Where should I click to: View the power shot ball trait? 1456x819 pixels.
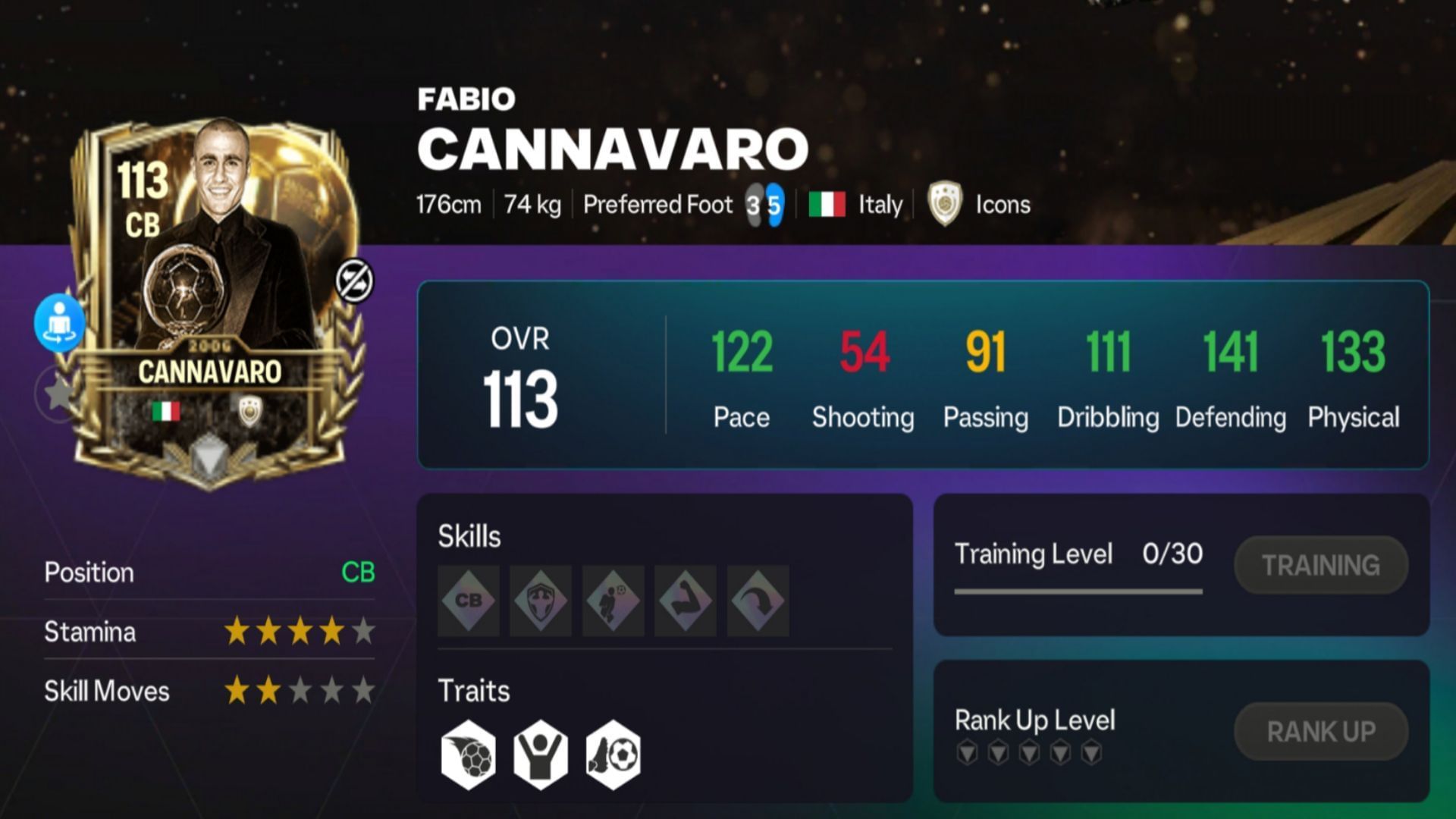(469, 755)
